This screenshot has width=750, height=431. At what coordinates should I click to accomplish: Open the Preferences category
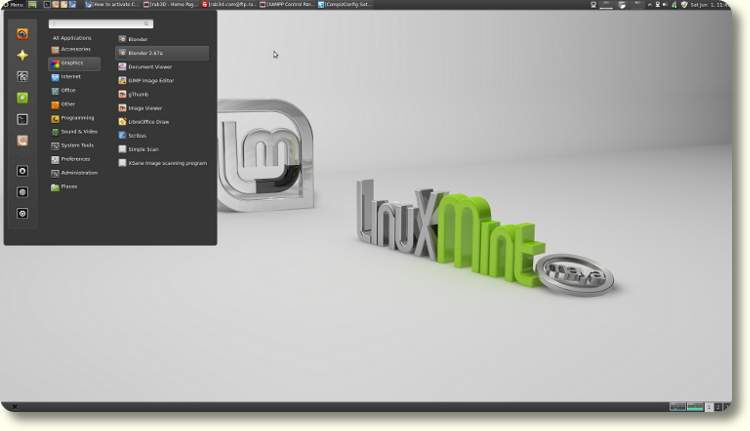[70, 159]
